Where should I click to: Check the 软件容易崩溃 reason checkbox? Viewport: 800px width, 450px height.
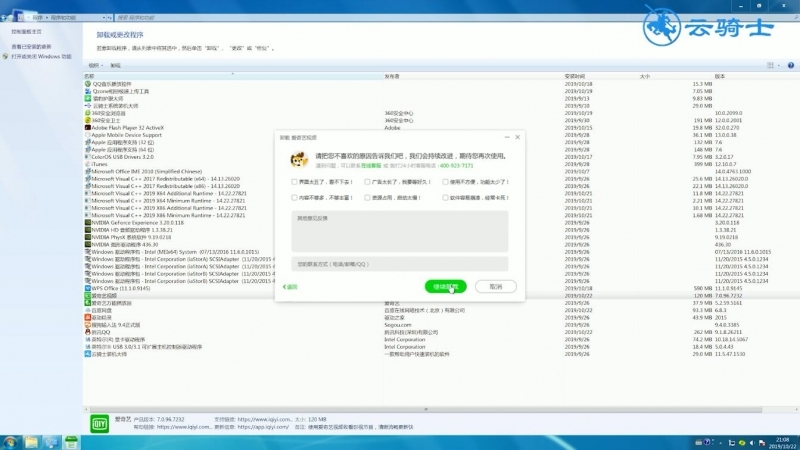445,197
